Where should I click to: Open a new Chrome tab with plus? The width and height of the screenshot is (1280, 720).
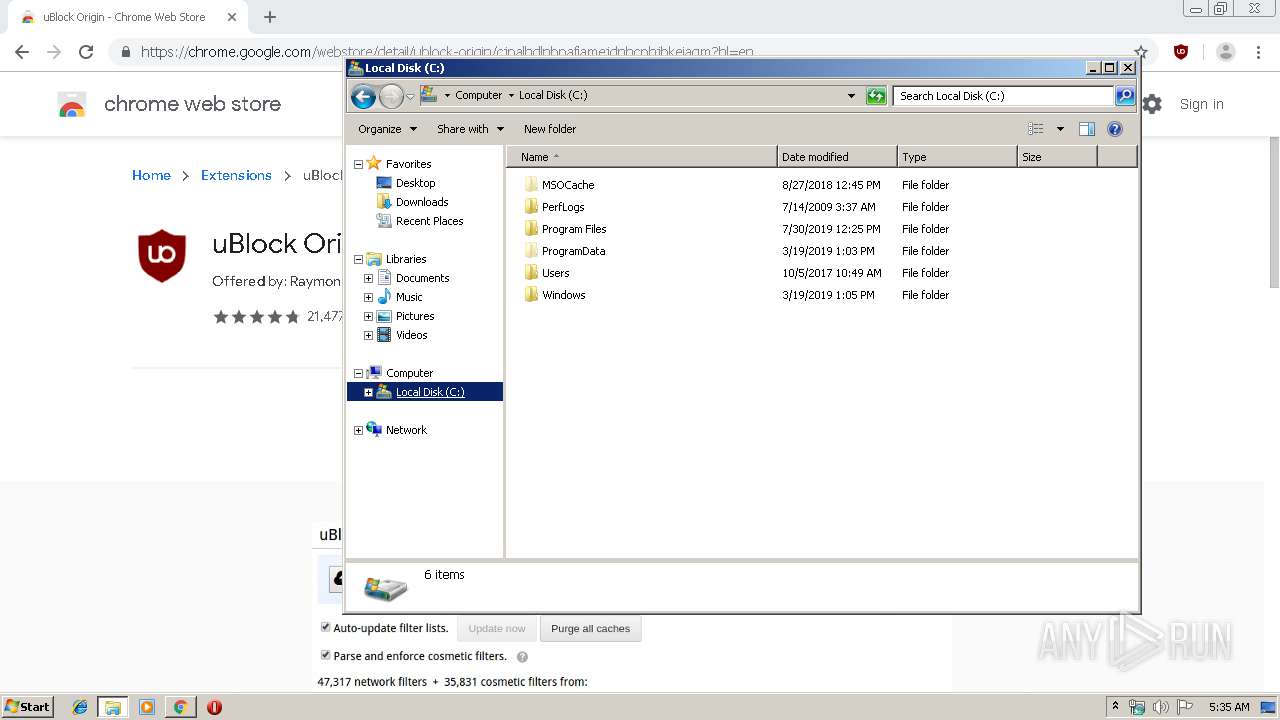[270, 17]
